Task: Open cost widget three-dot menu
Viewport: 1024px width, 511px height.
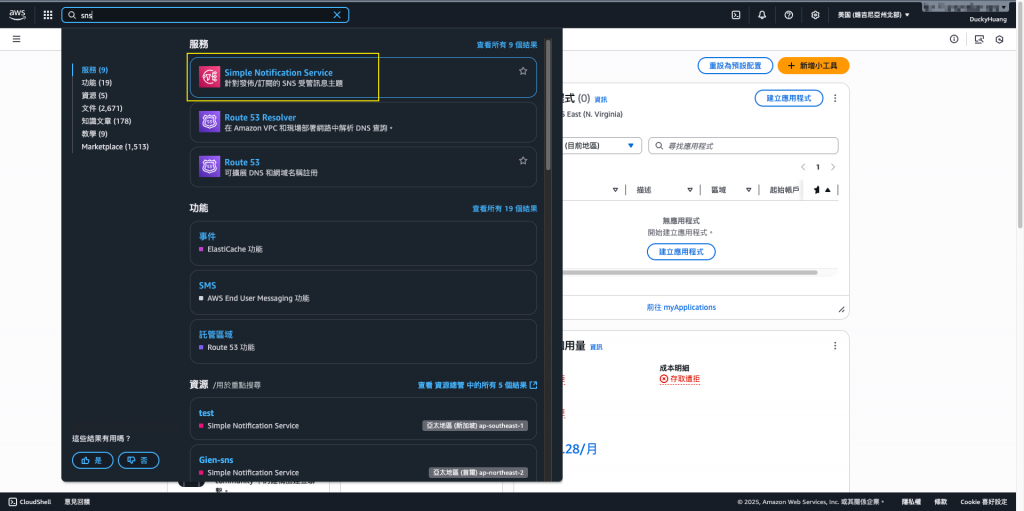Action: (835, 346)
